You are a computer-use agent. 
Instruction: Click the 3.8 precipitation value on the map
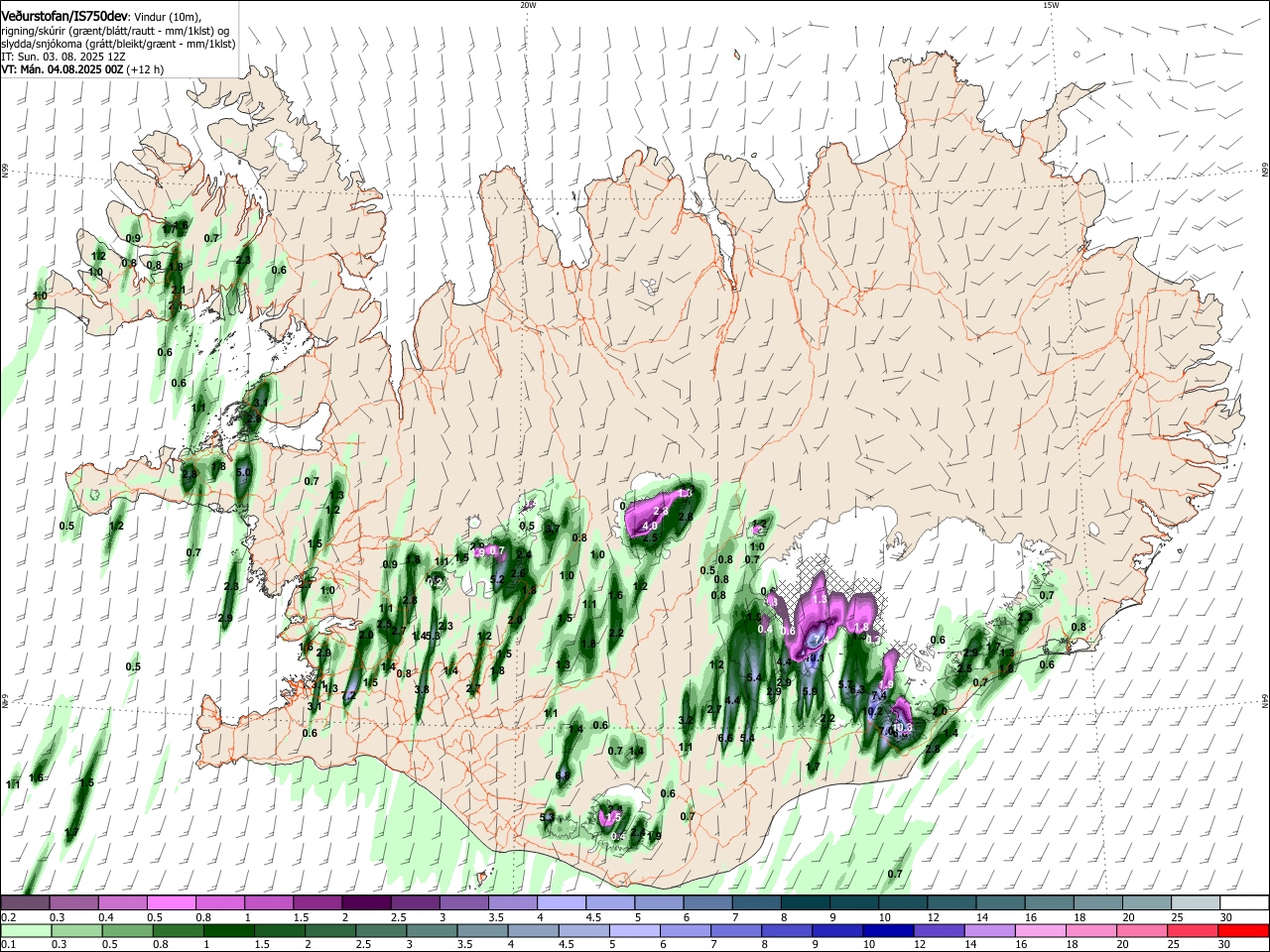coord(422,689)
